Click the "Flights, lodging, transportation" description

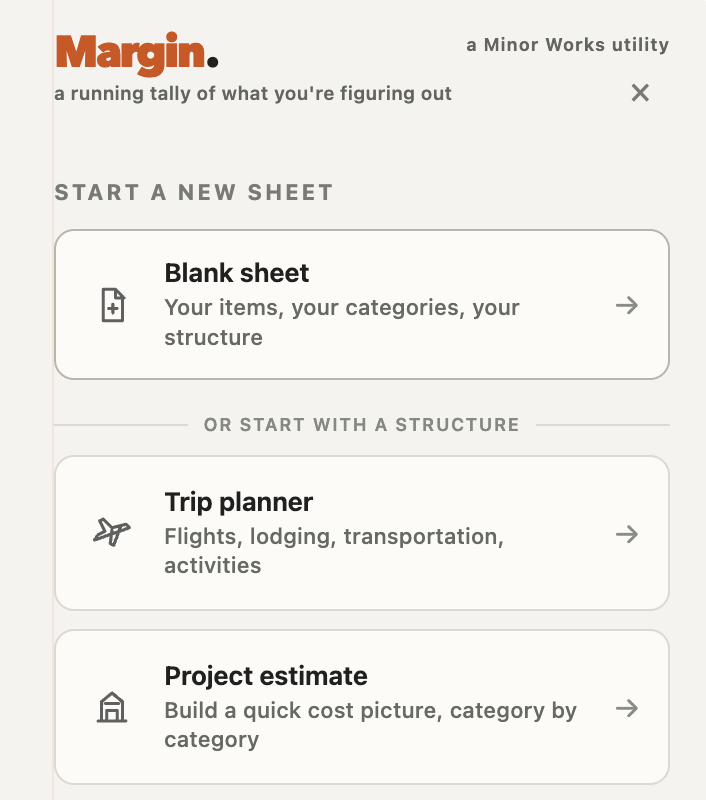coord(334,551)
